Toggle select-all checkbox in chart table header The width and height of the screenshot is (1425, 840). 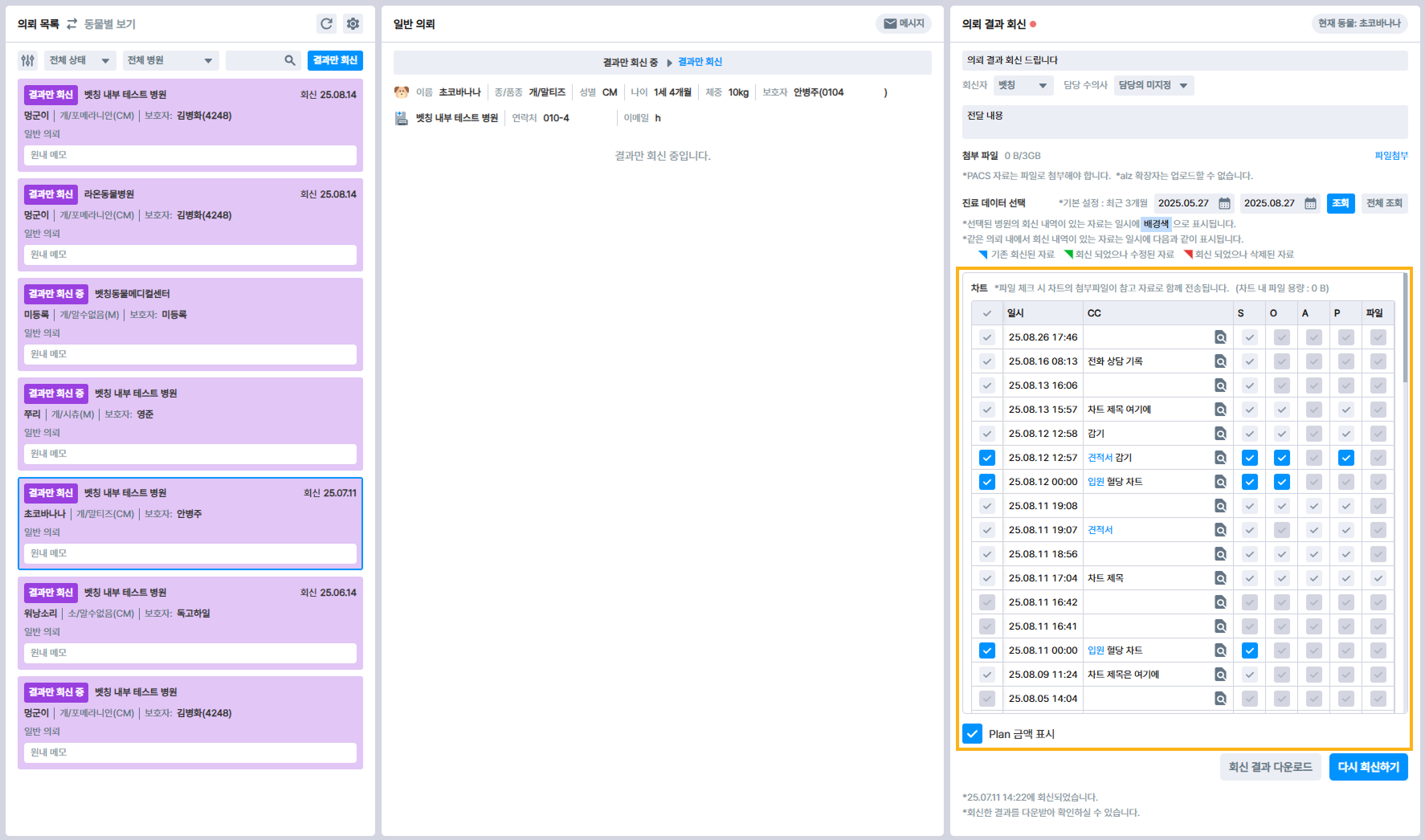[987, 313]
